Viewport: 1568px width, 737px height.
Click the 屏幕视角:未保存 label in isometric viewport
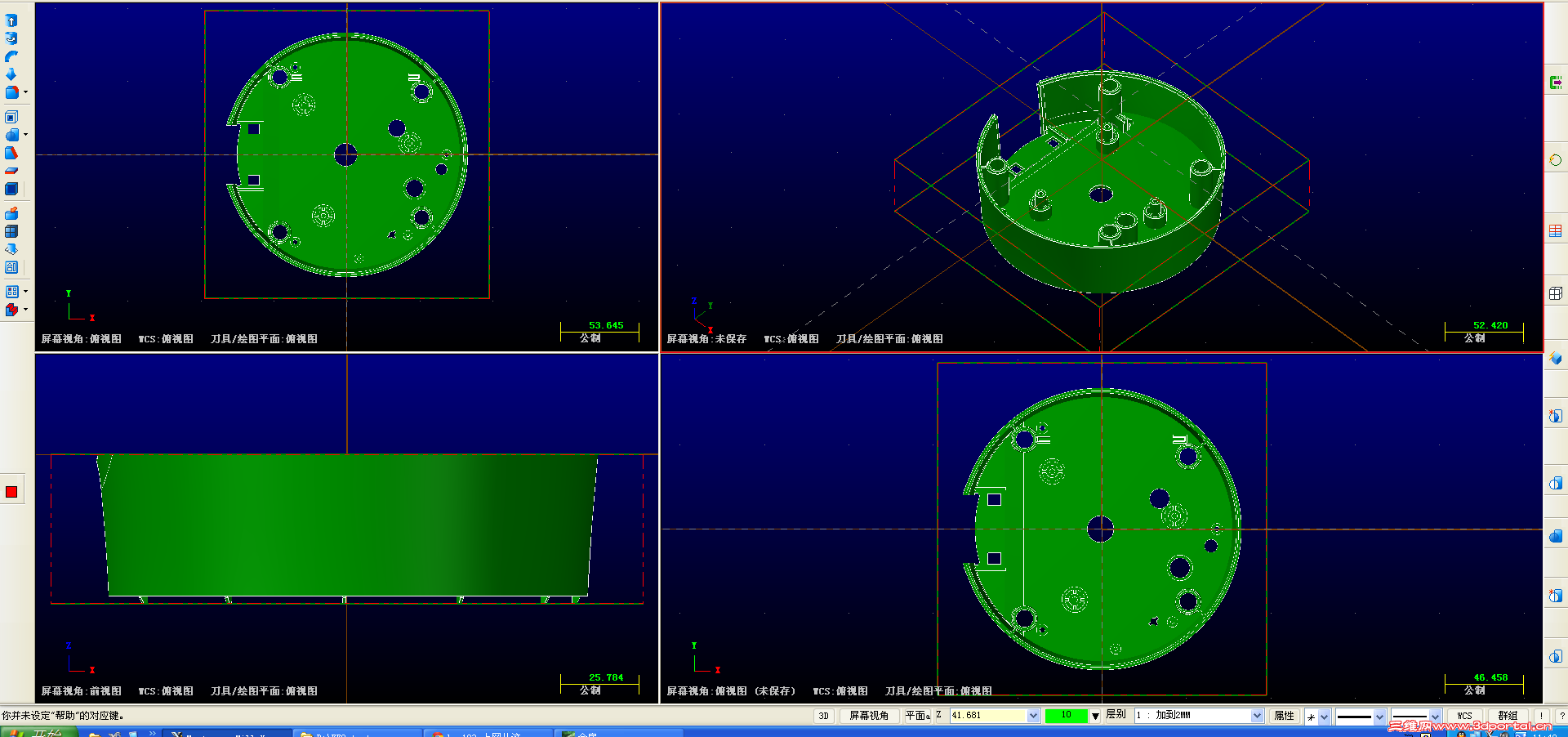click(706, 339)
